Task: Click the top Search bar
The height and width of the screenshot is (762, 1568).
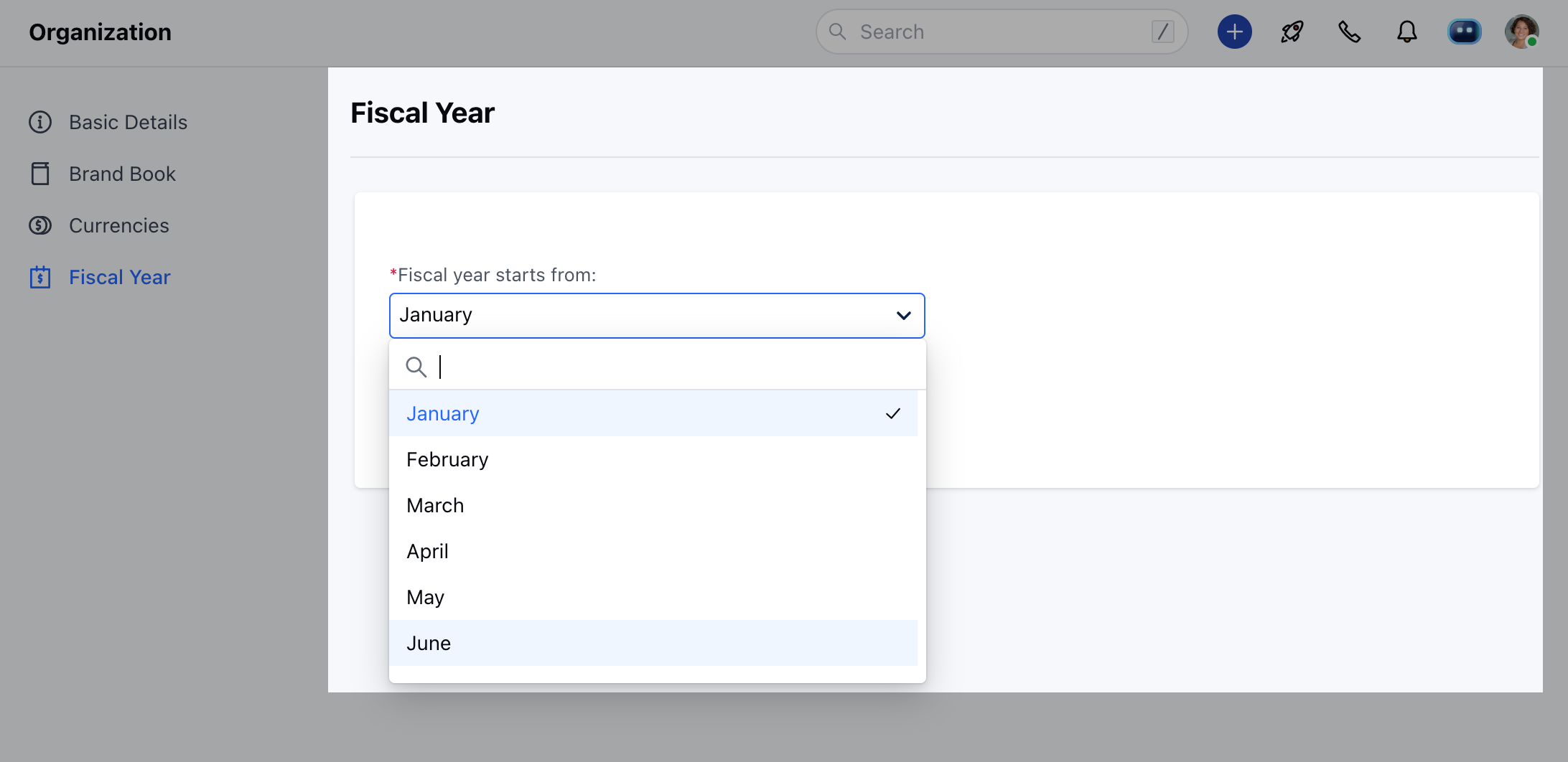Action: [1002, 32]
